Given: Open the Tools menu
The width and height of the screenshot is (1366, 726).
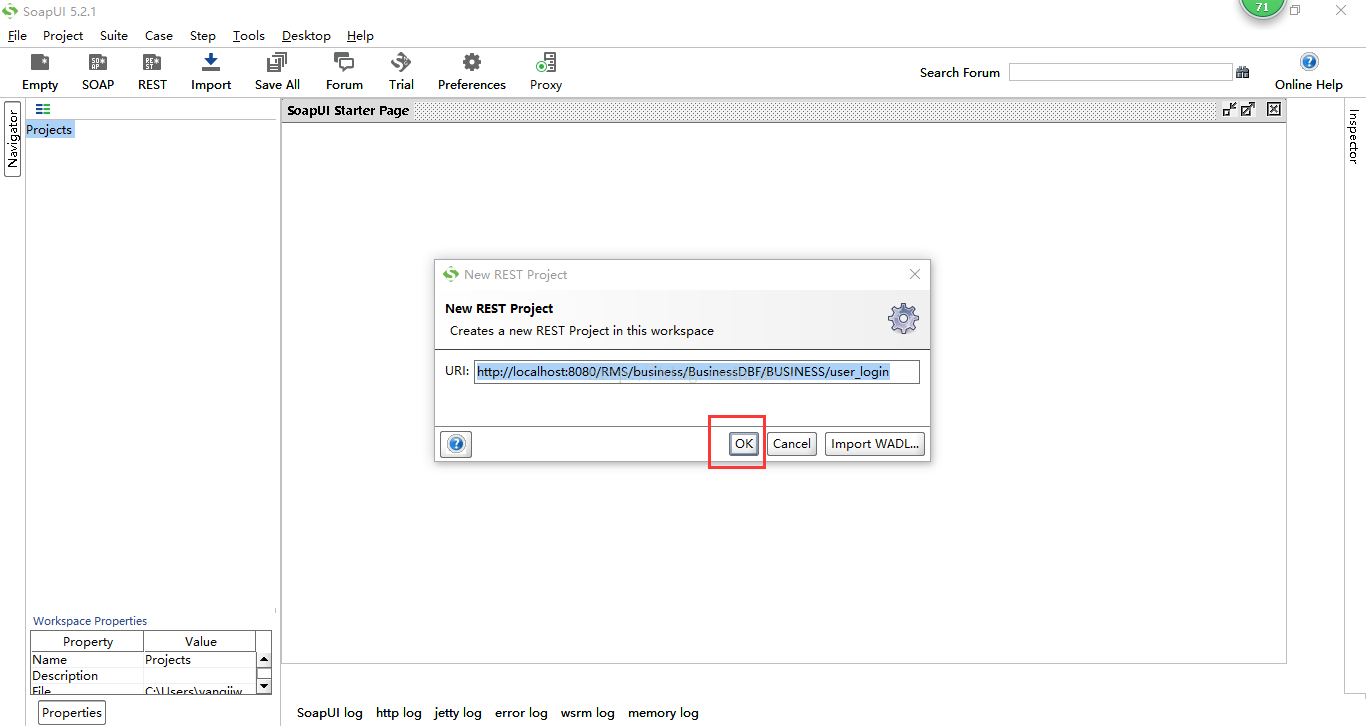Looking at the screenshot, I should click(x=249, y=35).
